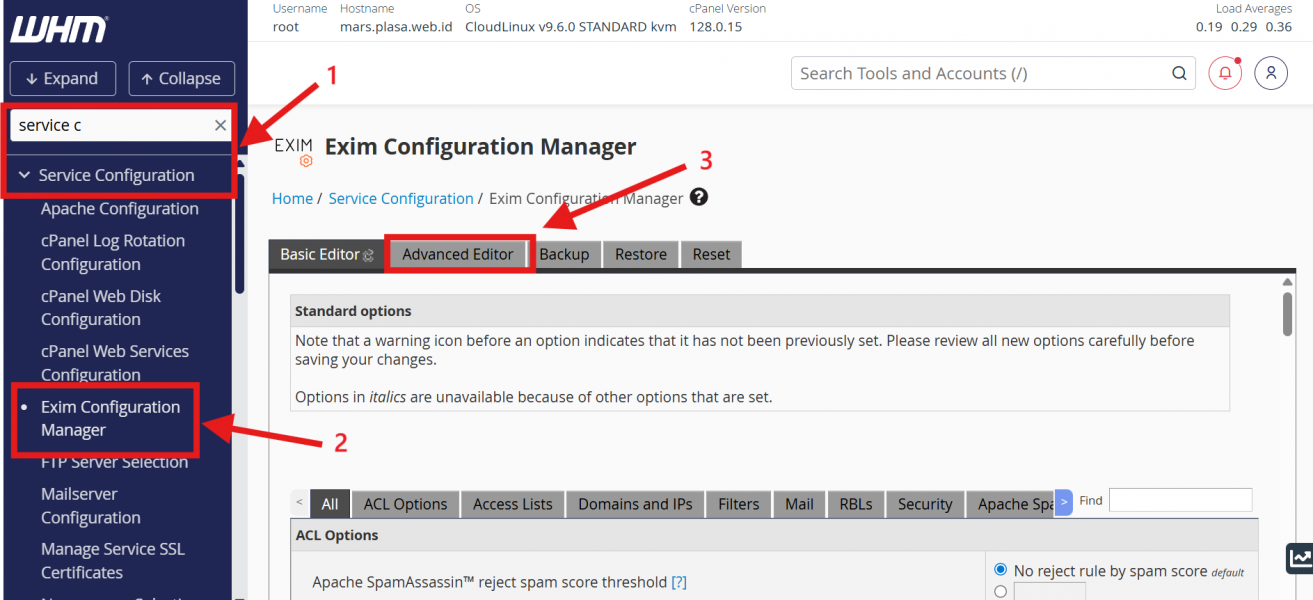Screen dimensions: 1313x600
Task: Open the spam score threshold help link
Action: pyautogui.click(x=679, y=582)
